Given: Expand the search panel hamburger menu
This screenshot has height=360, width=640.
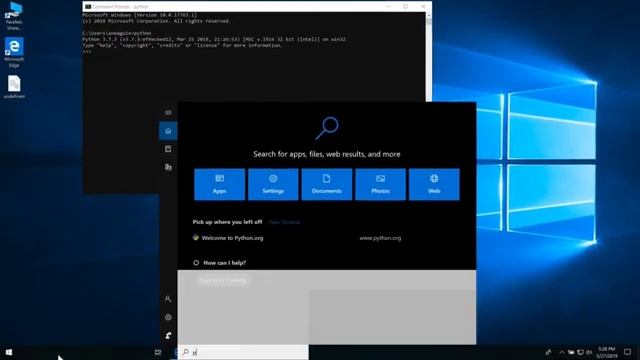Looking at the screenshot, I should pos(168,113).
